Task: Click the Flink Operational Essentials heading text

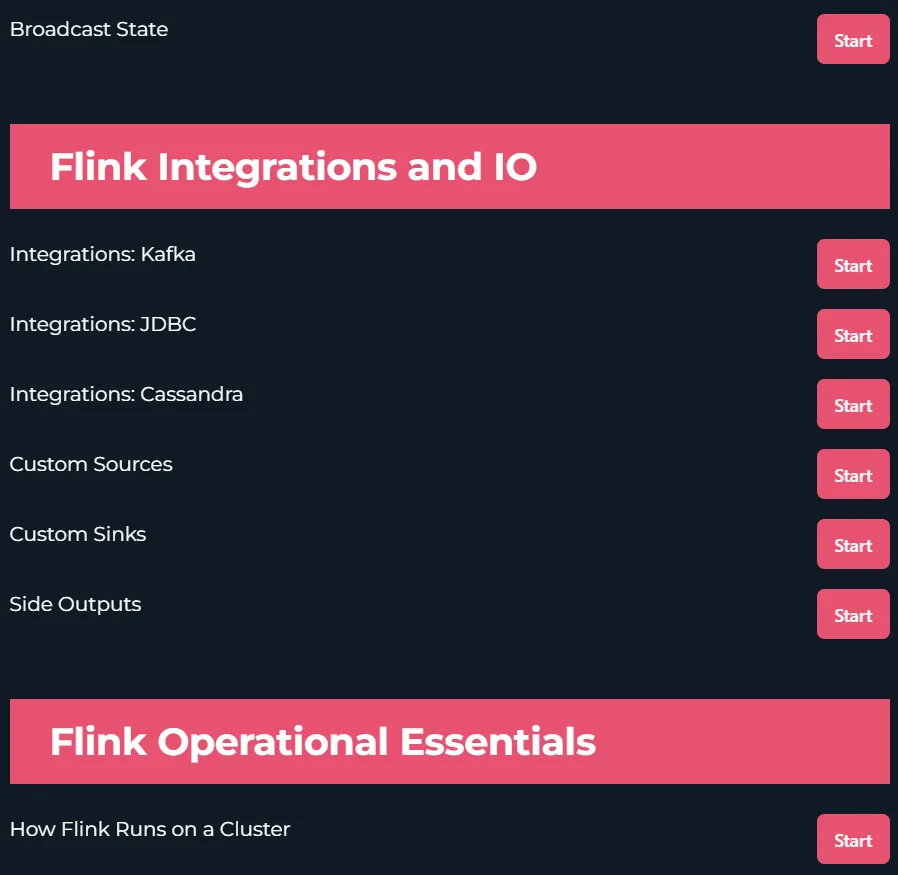Action: [323, 742]
